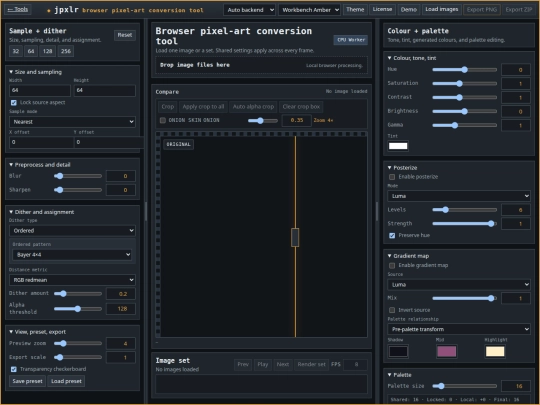Viewport: 540px width, 405px height.
Task: Launch the Demo button
Action: 408,10
